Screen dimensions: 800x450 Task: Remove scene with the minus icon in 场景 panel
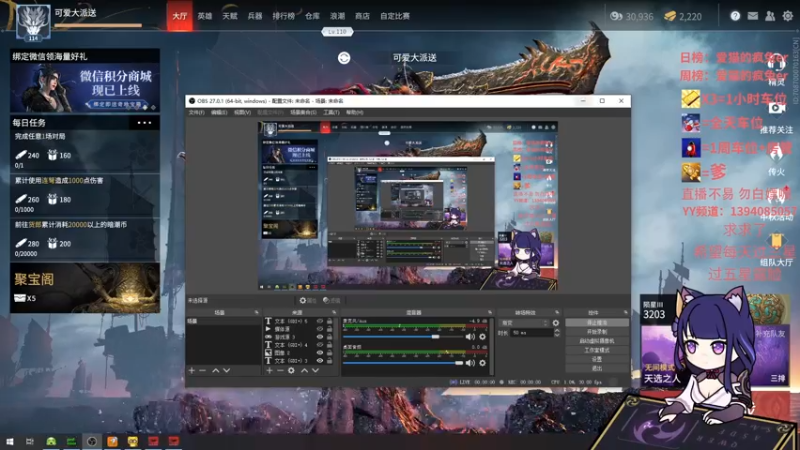coord(203,370)
